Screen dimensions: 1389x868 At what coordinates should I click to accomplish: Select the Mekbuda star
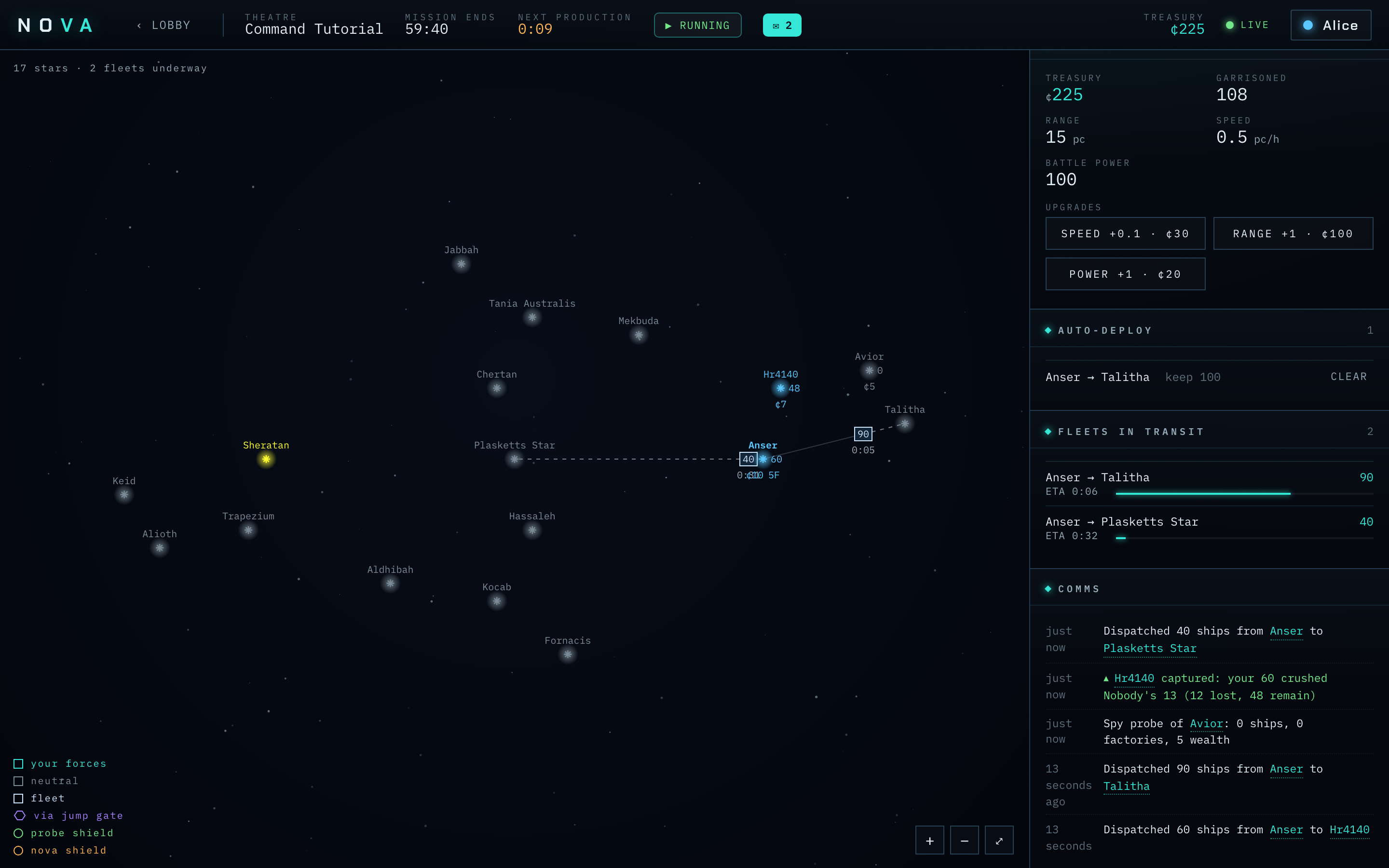coord(638,335)
